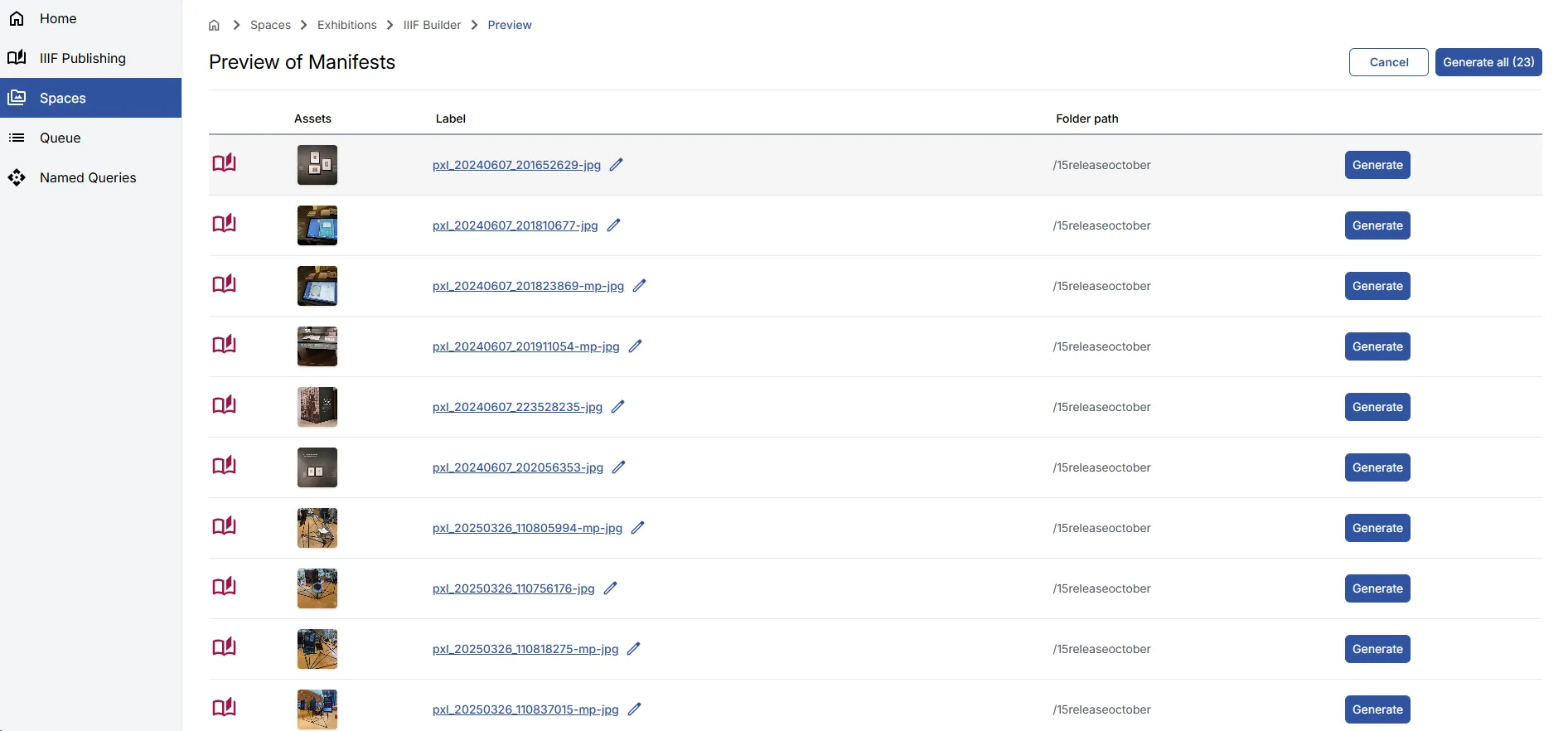Cancel the manifest preview
The width and height of the screenshot is (1568, 731).
[1389, 62]
